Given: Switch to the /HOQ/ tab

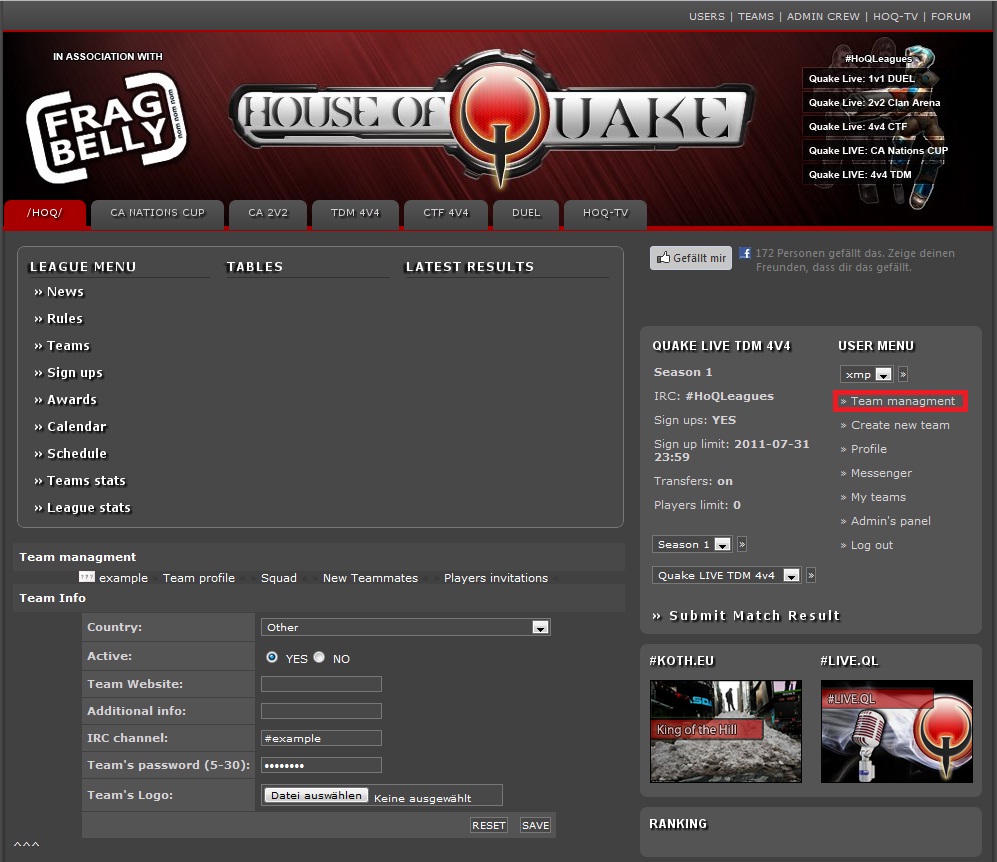Looking at the screenshot, I should [45, 213].
